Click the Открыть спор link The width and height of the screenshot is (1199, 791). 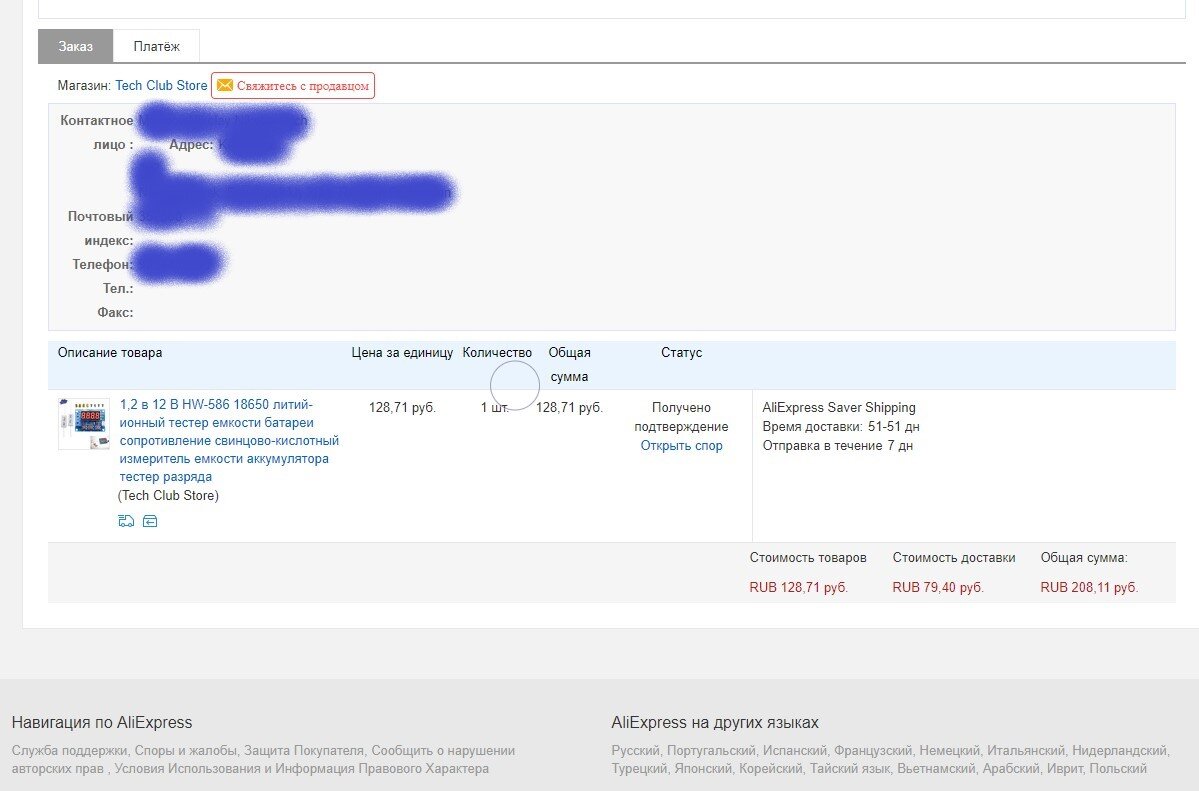coord(681,446)
